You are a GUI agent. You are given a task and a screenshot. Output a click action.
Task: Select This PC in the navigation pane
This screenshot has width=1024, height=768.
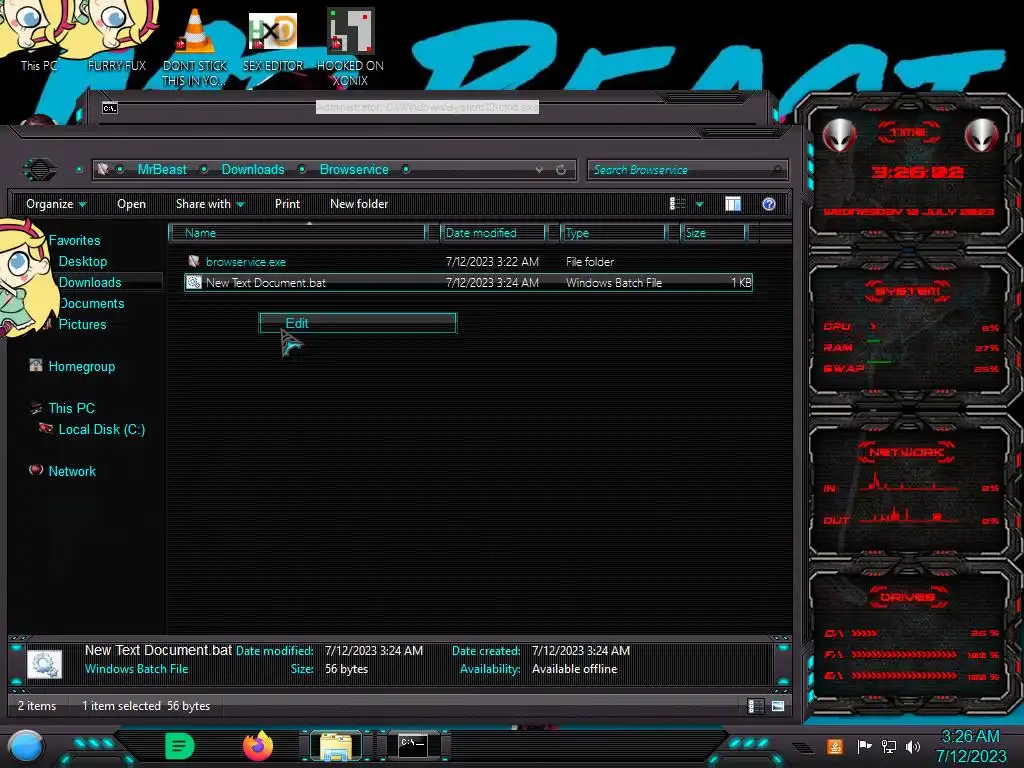tap(72, 408)
